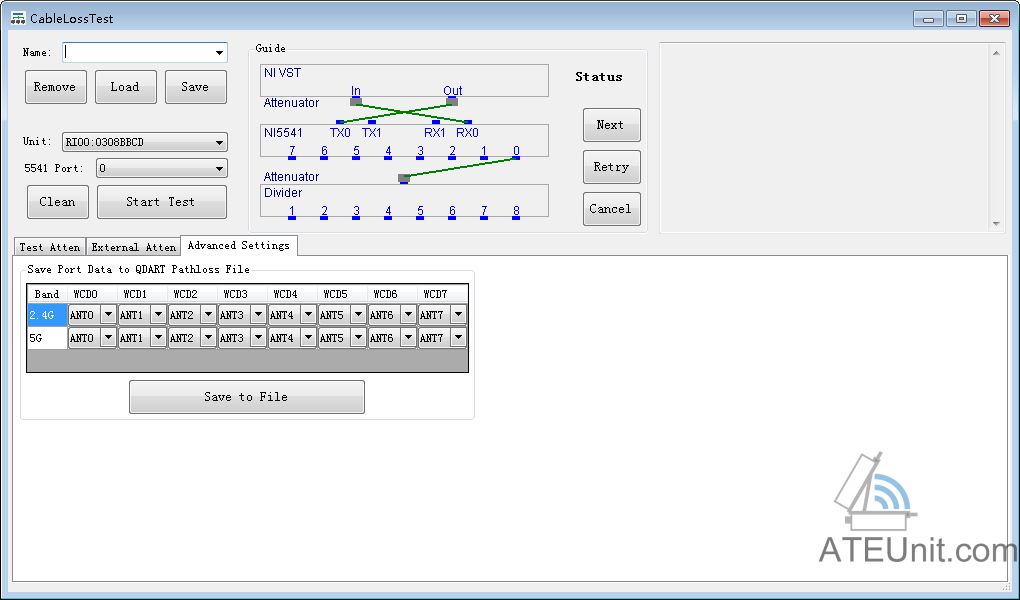1020x600 pixels.
Task: Click the CableLossTest app icon in title bar
Action: click(17, 18)
